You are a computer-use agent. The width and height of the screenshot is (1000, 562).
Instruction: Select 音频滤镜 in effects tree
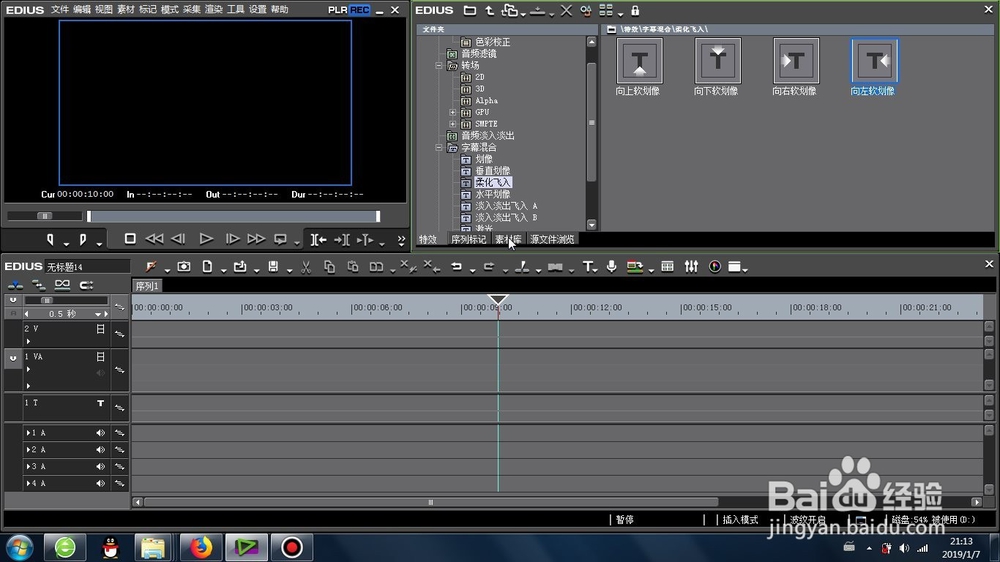pyautogui.click(x=479, y=54)
